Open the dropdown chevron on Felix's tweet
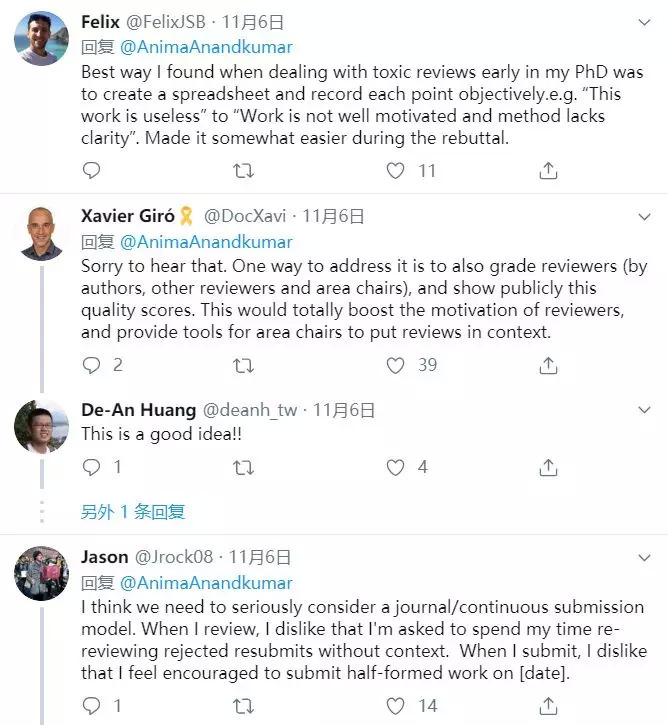Image resolution: width=668 pixels, height=725 pixels. [644, 22]
